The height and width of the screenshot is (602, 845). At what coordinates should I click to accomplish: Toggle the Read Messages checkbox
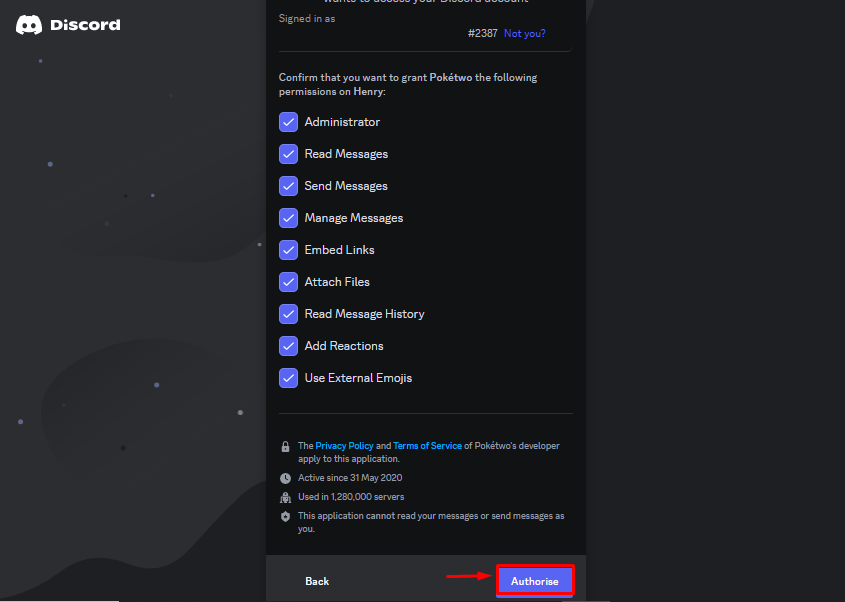click(x=288, y=154)
